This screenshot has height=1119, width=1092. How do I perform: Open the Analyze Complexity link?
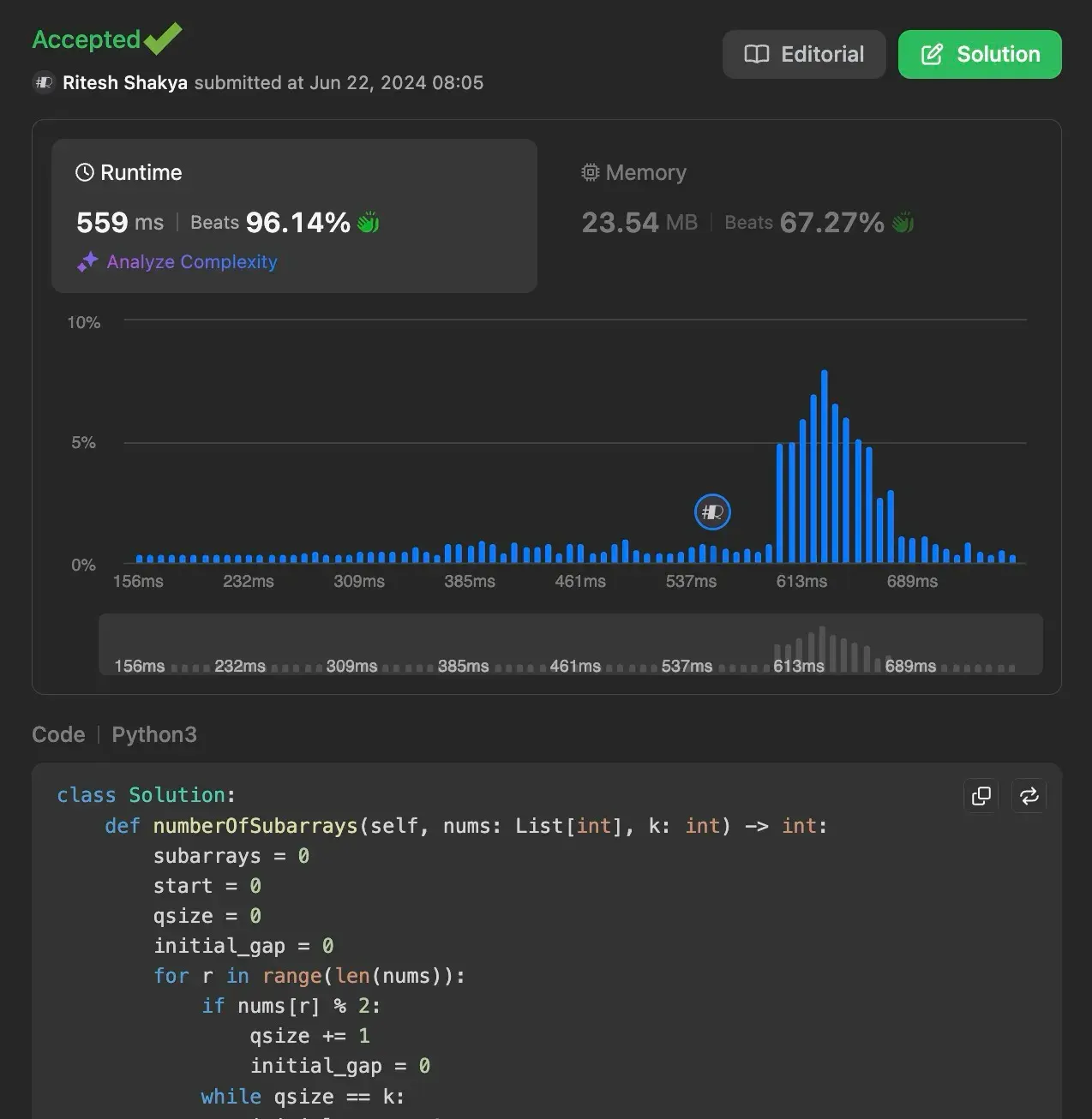pos(192,262)
